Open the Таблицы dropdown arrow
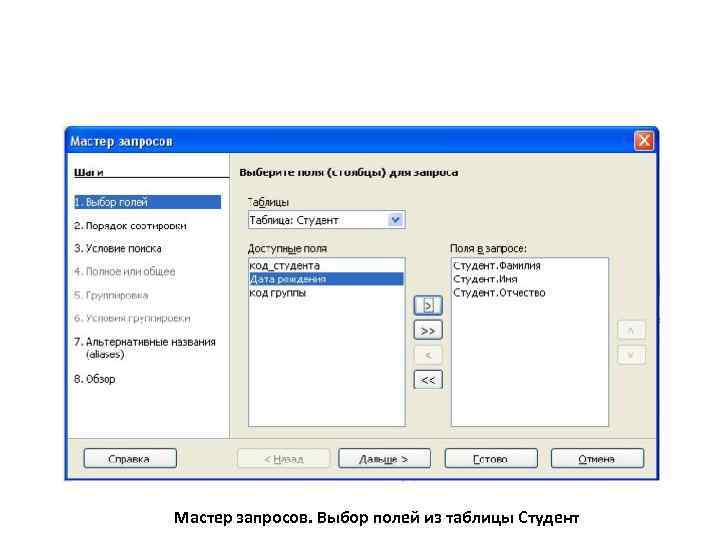Image resolution: width=720 pixels, height=540 pixels. (x=395, y=220)
